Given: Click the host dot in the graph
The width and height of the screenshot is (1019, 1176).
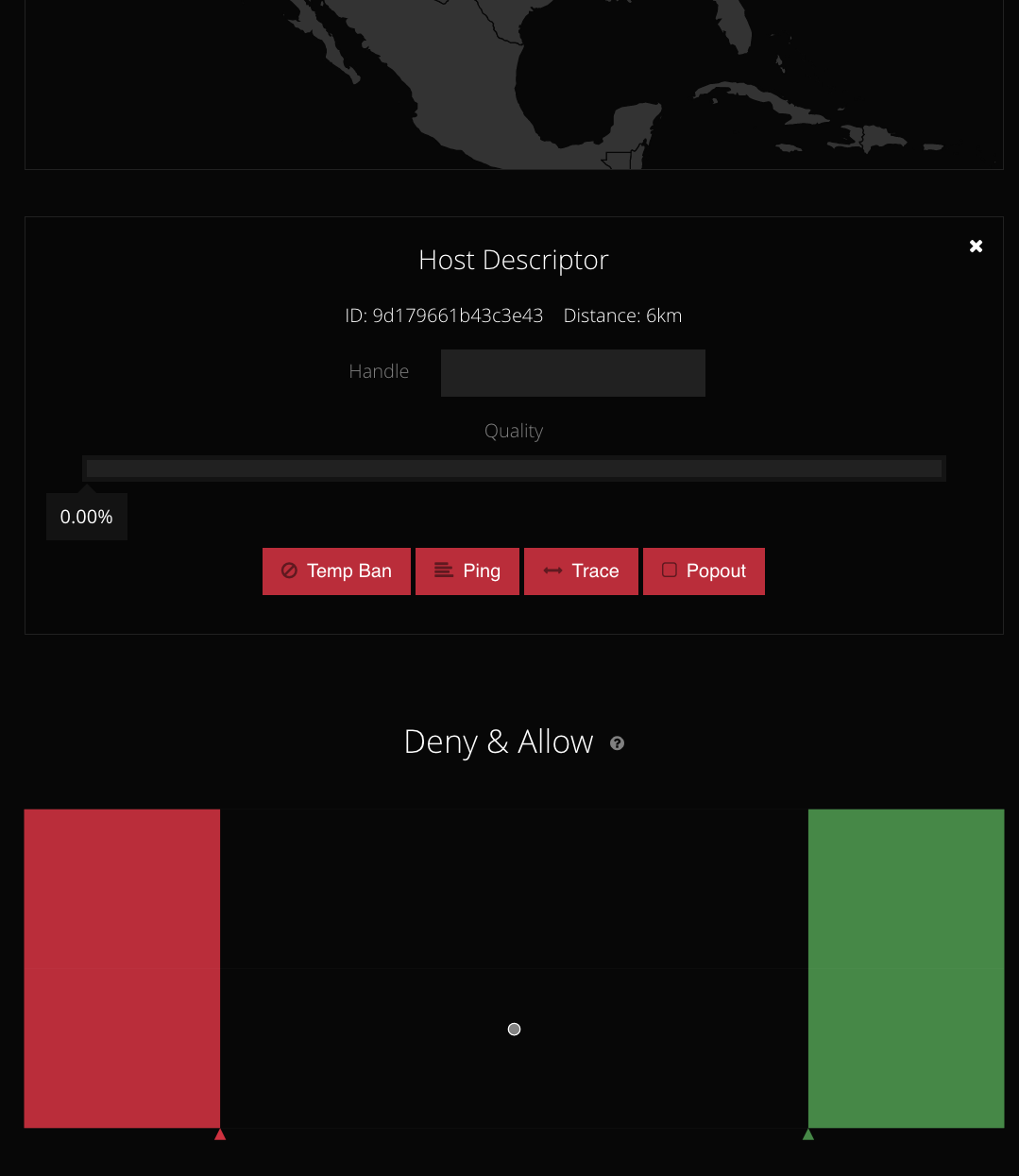Looking at the screenshot, I should pyautogui.click(x=514, y=1029).
